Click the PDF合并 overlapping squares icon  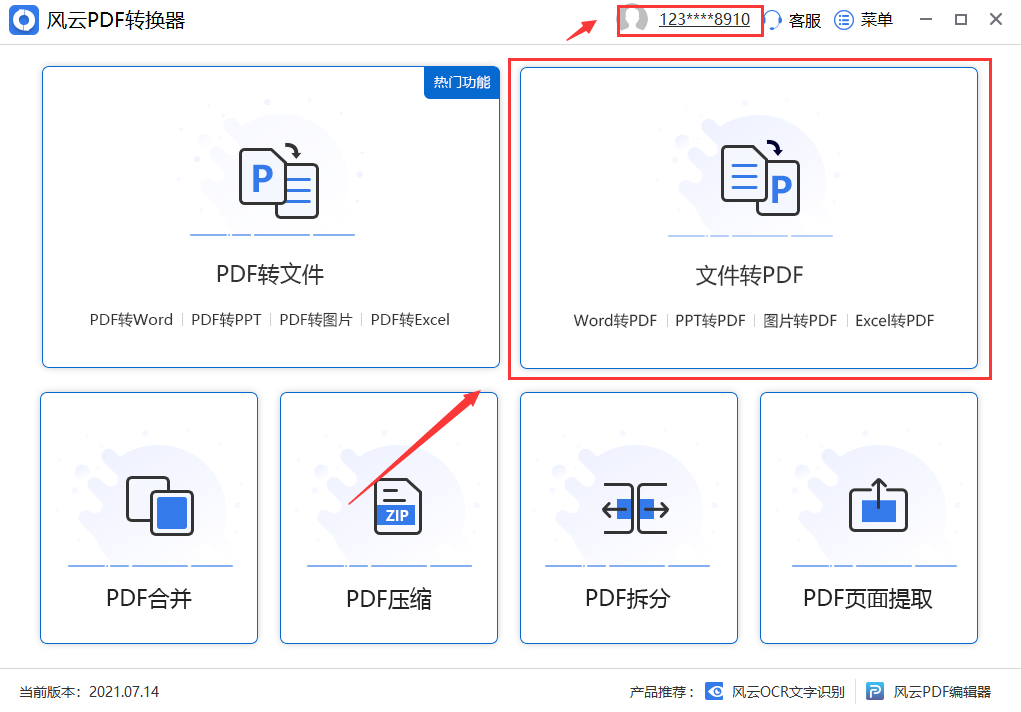click(160, 506)
